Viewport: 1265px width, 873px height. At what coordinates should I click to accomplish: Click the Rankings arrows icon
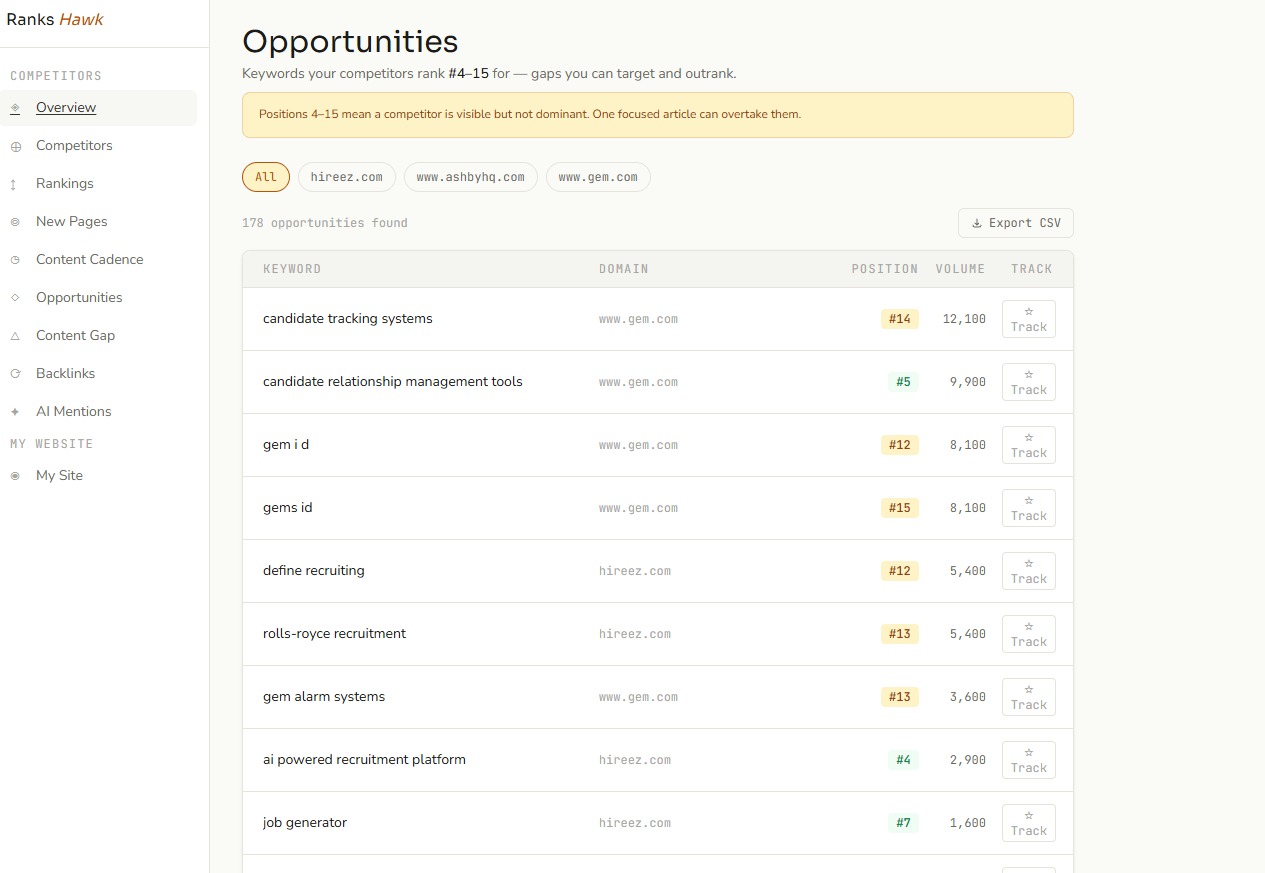point(13,184)
